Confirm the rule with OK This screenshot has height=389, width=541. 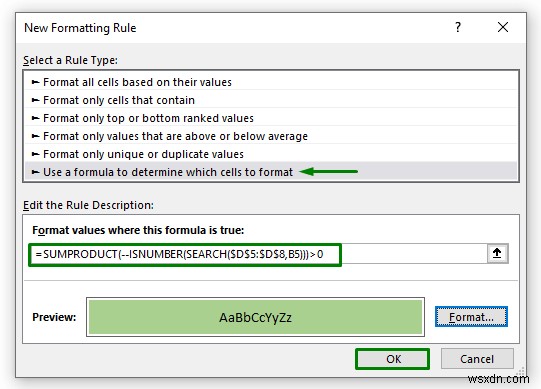pyautogui.click(x=393, y=359)
